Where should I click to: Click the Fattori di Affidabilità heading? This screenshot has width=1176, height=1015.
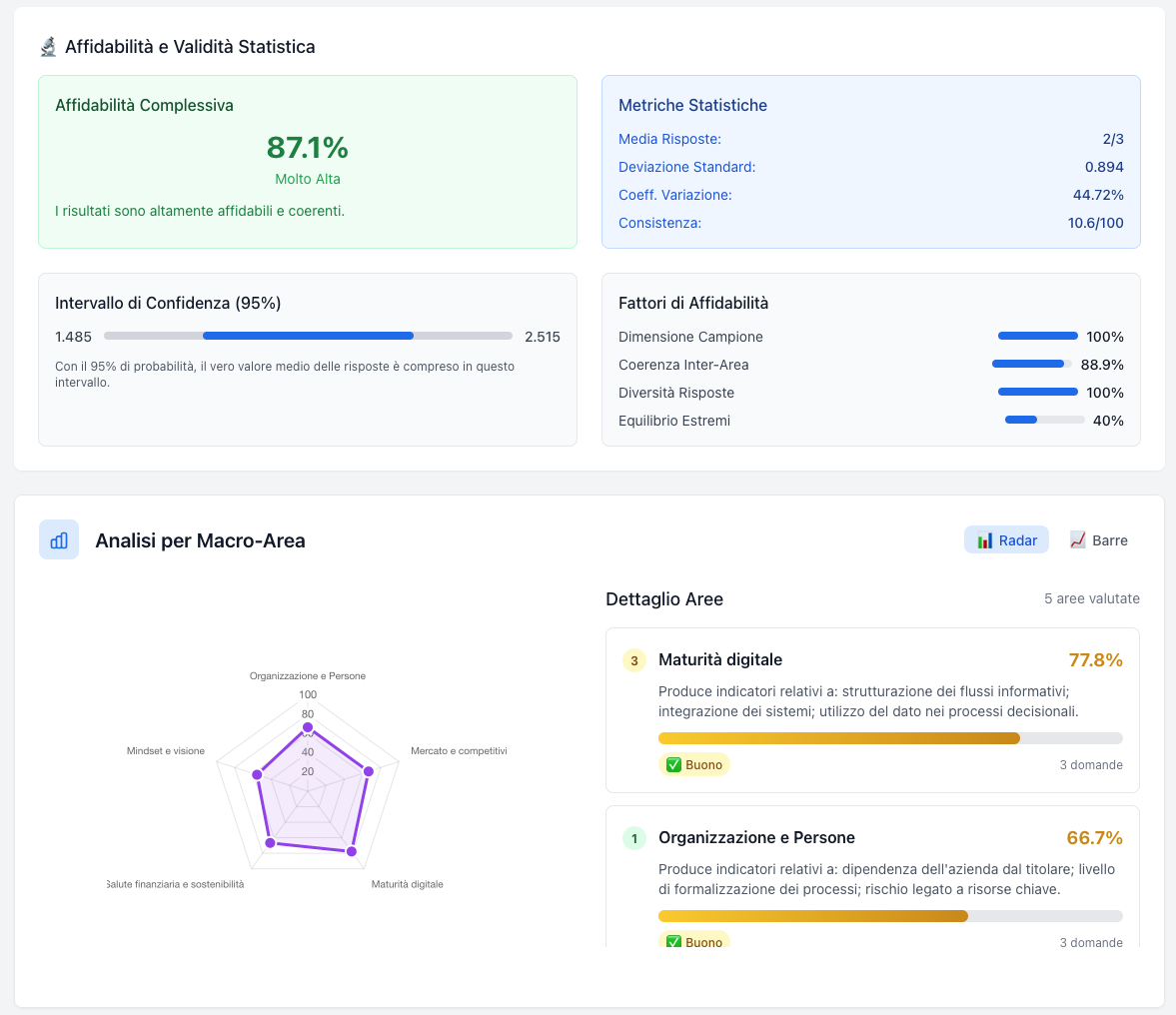pos(693,303)
